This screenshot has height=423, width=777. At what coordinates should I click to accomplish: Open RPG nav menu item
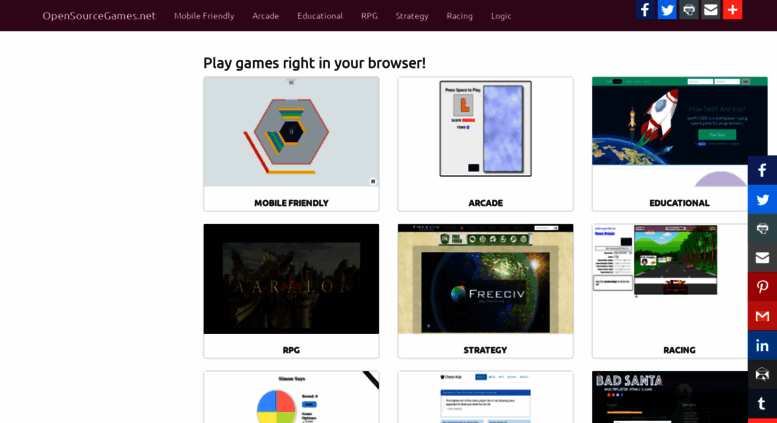pos(369,16)
